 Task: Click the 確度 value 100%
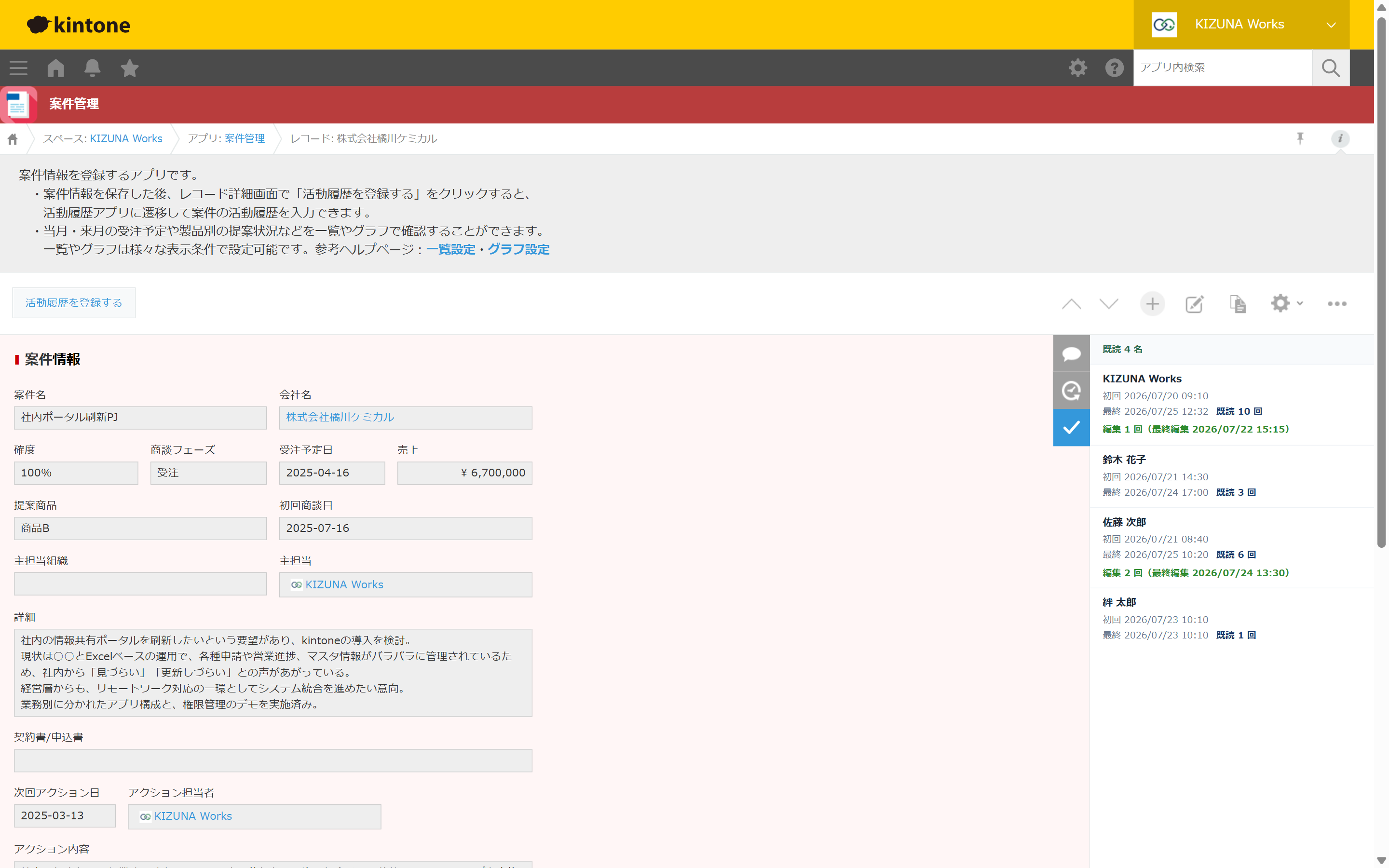pos(76,473)
